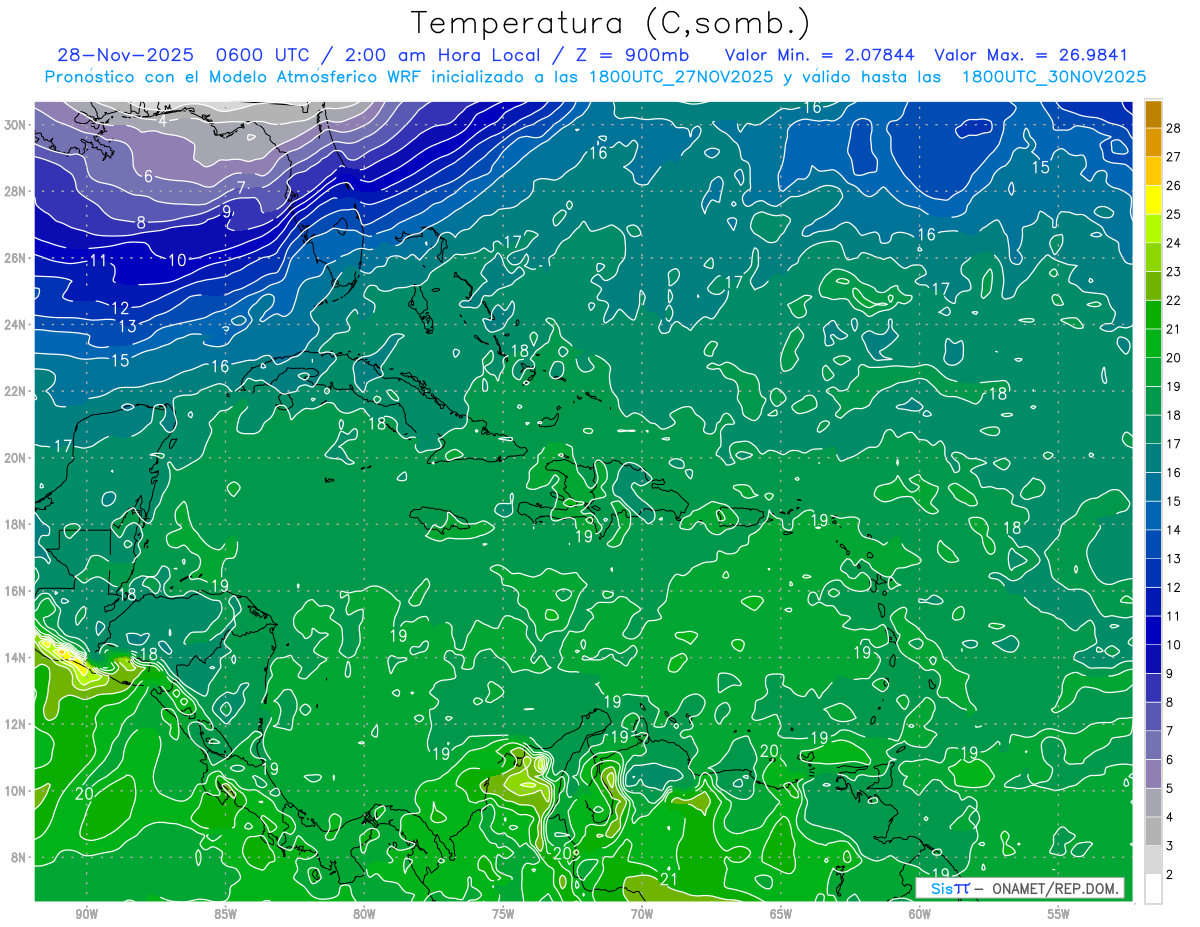
Task: Click the title "Temperatura (C,somb.)"
Action: (x=611, y=23)
